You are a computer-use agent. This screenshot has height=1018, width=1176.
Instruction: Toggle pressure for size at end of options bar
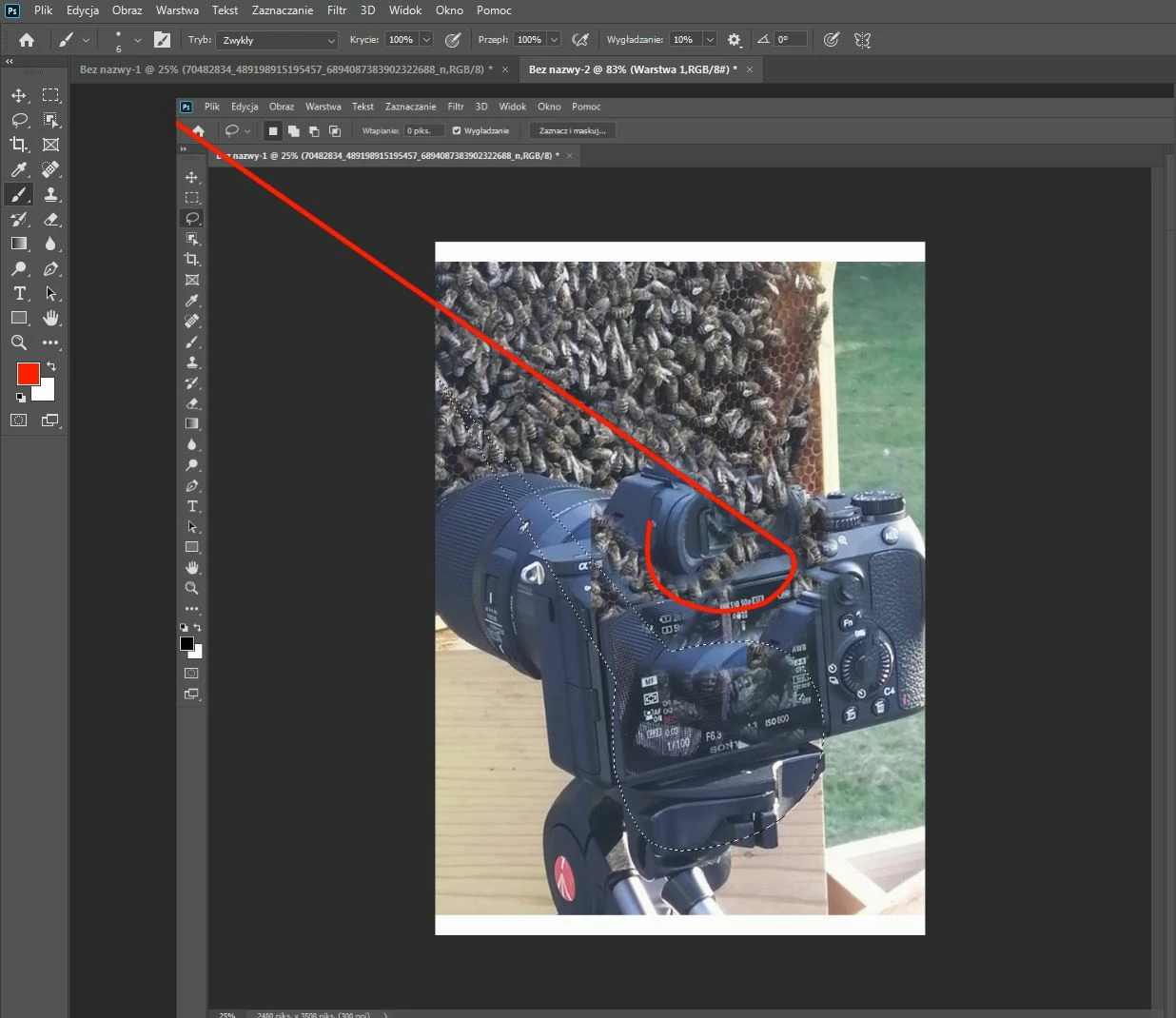[x=832, y=40]
